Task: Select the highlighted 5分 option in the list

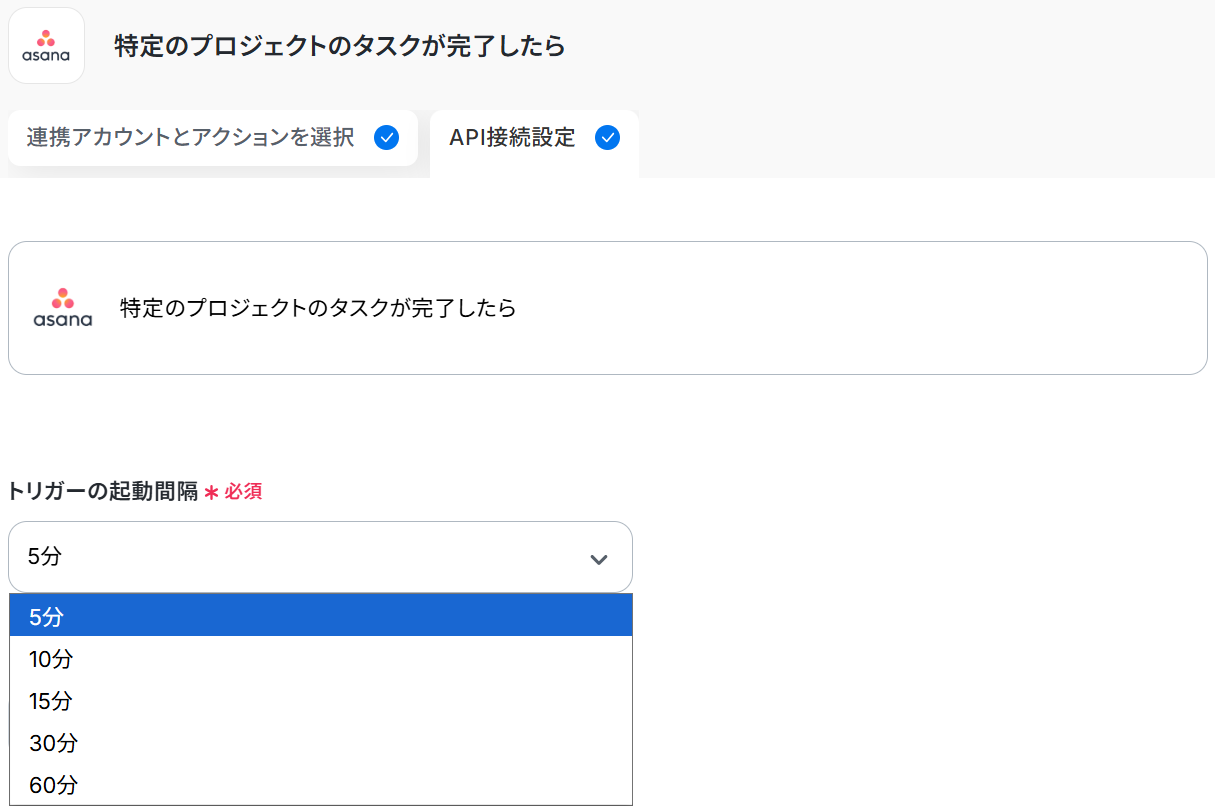Action: [320, 617]
